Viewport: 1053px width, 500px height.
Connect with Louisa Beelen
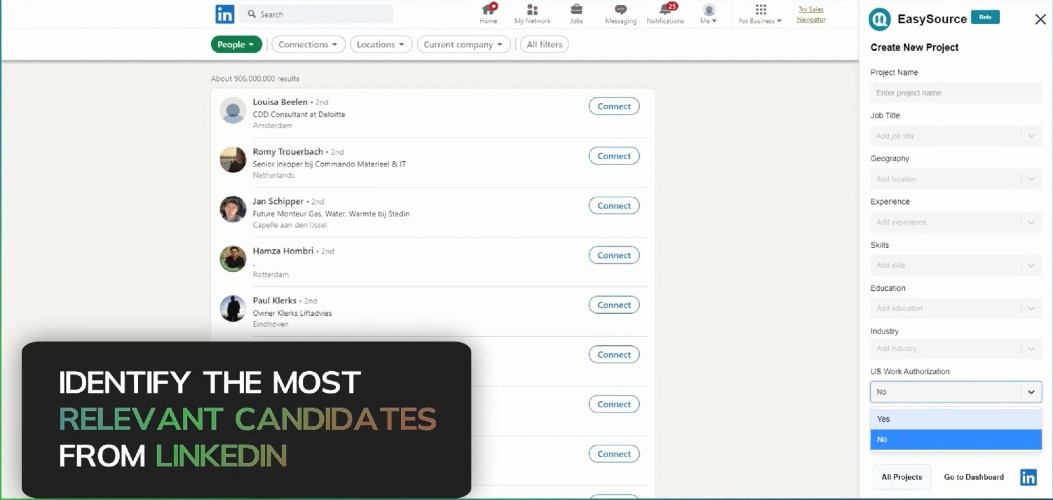click(614, 106)
